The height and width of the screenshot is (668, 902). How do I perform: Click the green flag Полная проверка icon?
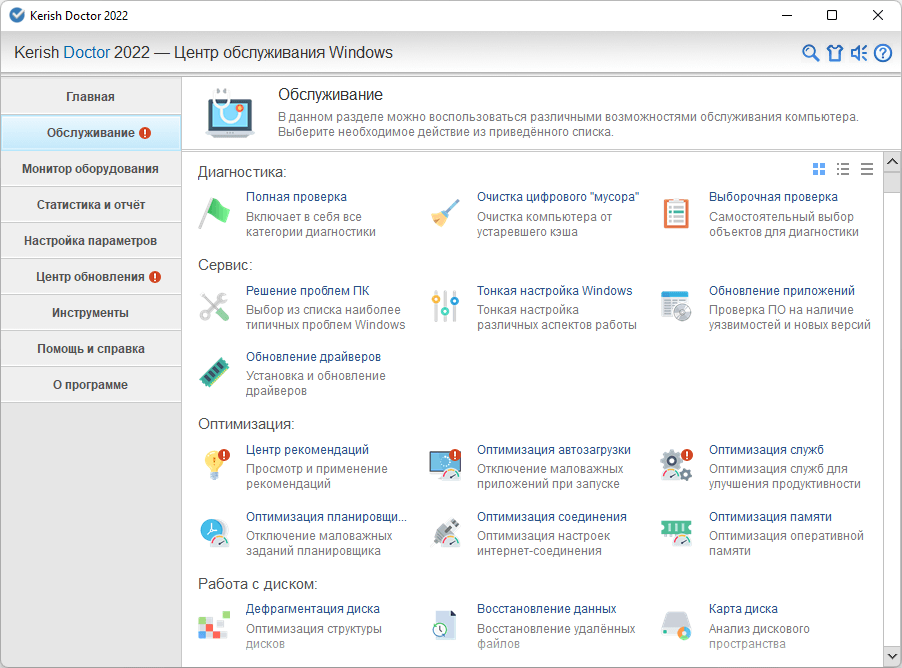click(215, 212)
